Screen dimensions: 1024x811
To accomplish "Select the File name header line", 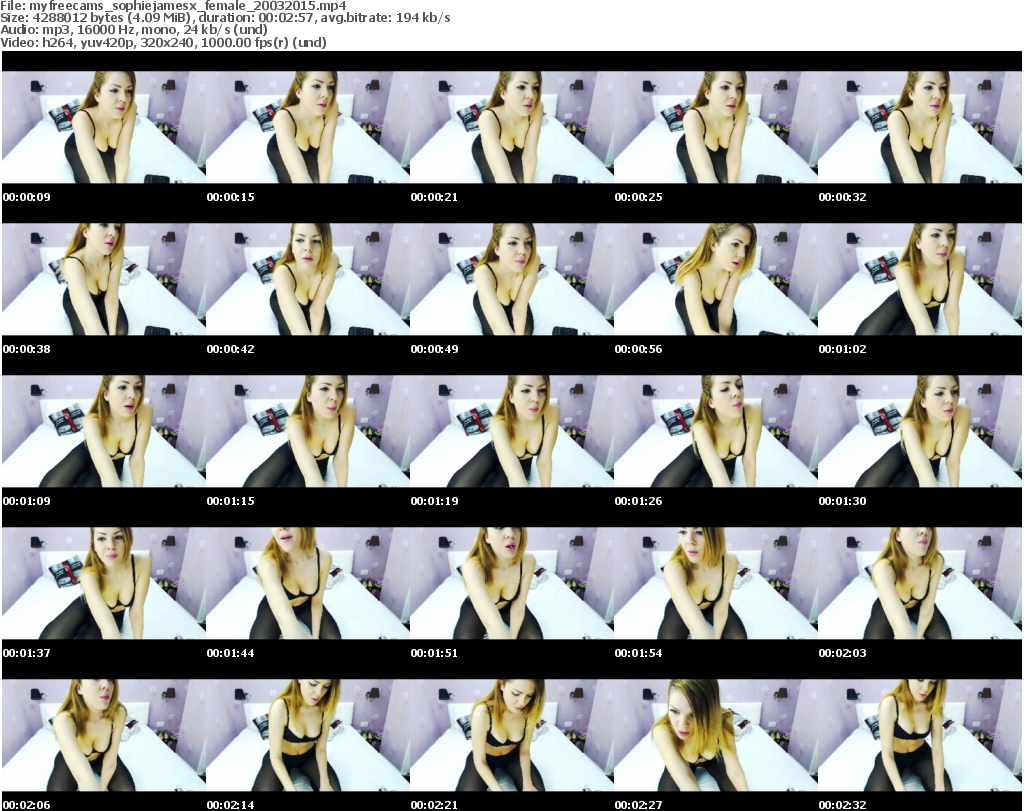I will (173, 6).
